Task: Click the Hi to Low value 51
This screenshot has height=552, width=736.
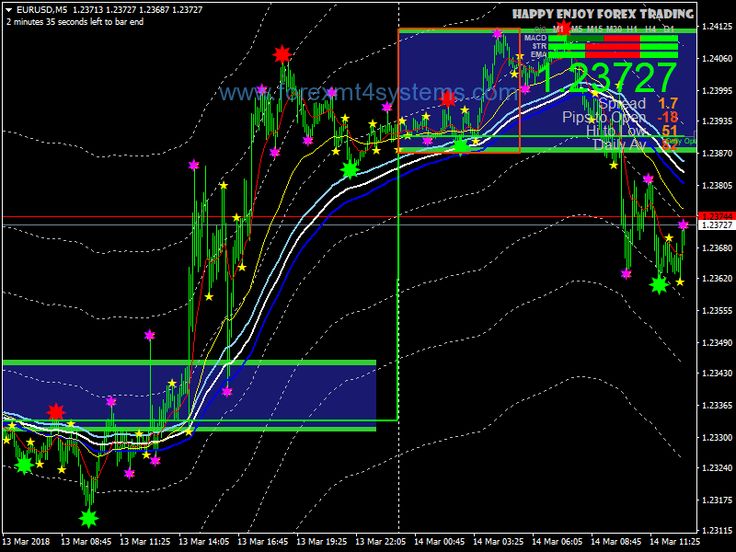Action: tap(670, 130)
